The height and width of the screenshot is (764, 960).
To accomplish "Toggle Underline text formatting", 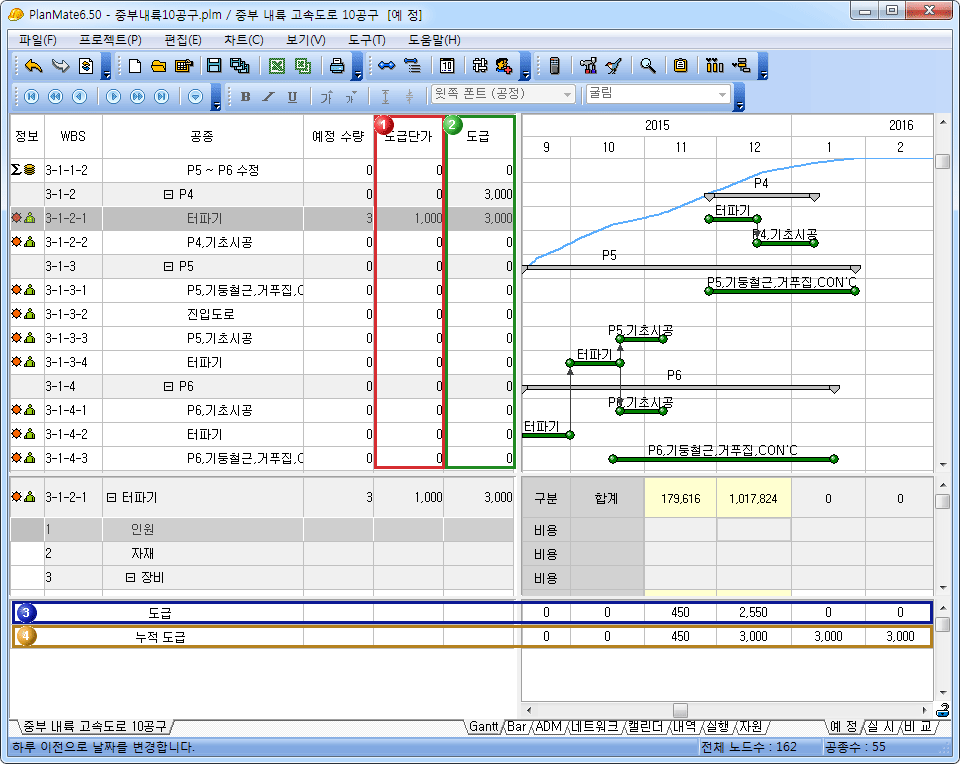I will coord(292,97).
